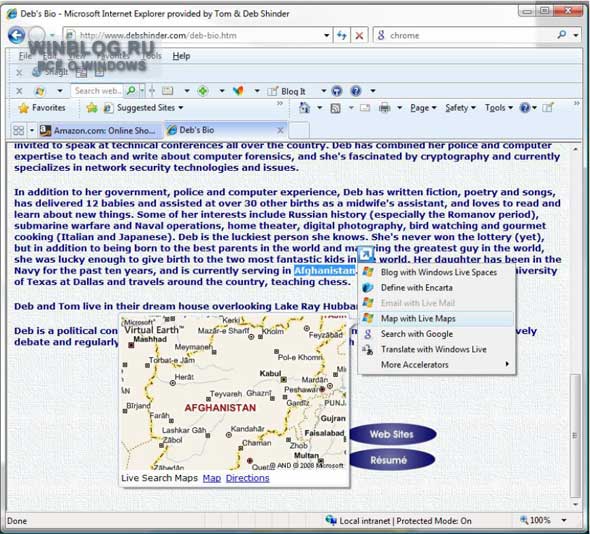Open the Help menu
590x534 pixels.
(x=181, y=56)
